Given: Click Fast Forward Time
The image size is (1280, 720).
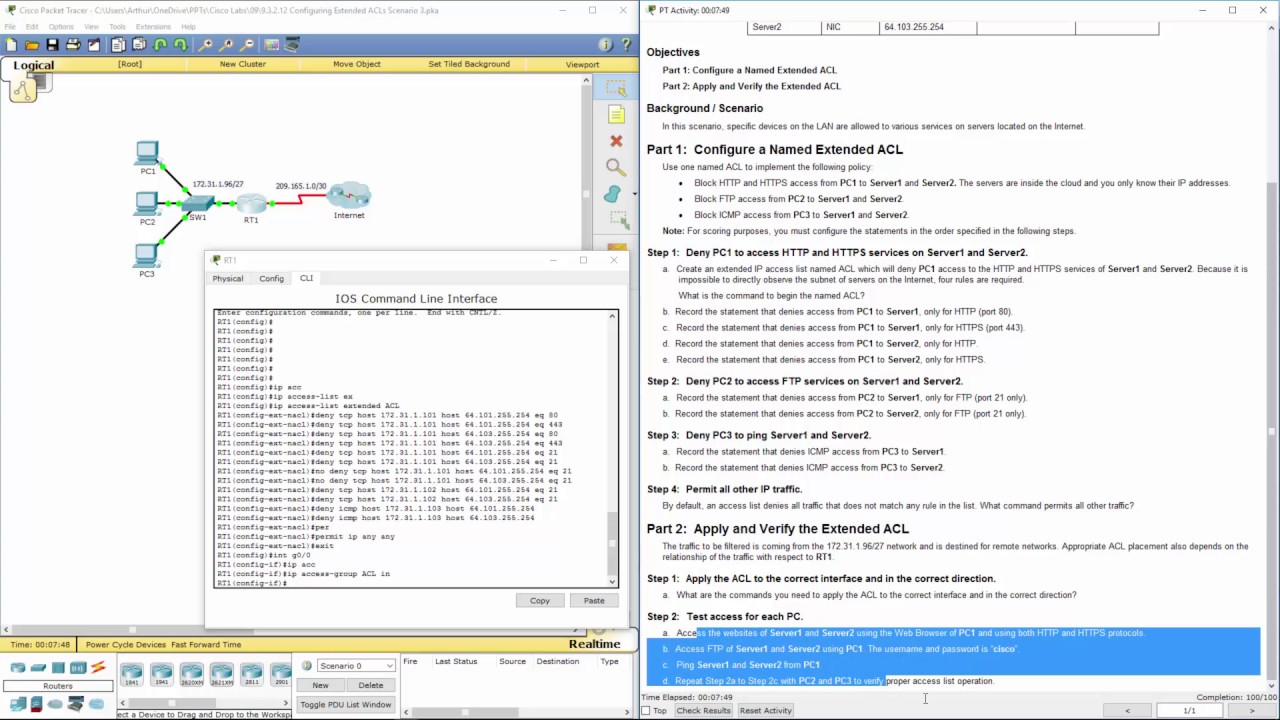Looking at the screenshot, I should pos(206,645).
